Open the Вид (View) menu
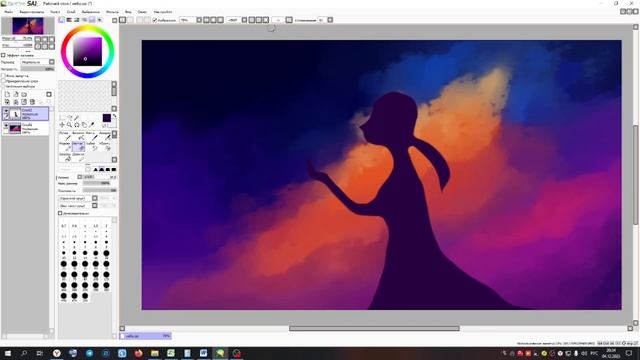 pyautogui.click(x=128, y=12)
